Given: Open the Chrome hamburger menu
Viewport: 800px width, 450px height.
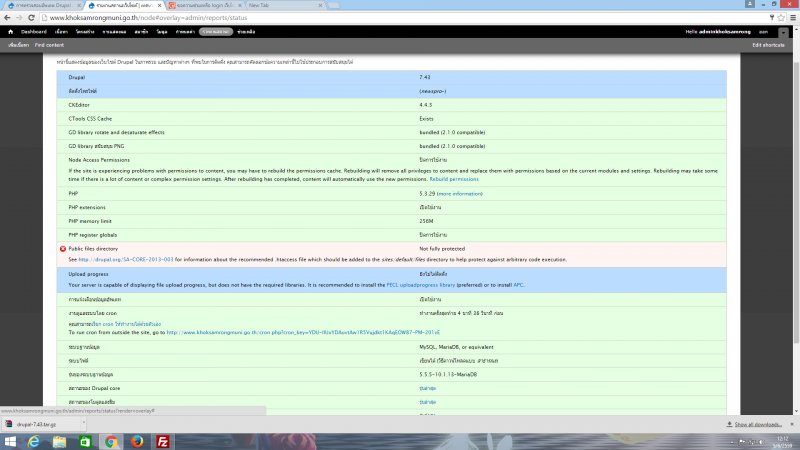Looking at the screenshot, I should point(793,17).
